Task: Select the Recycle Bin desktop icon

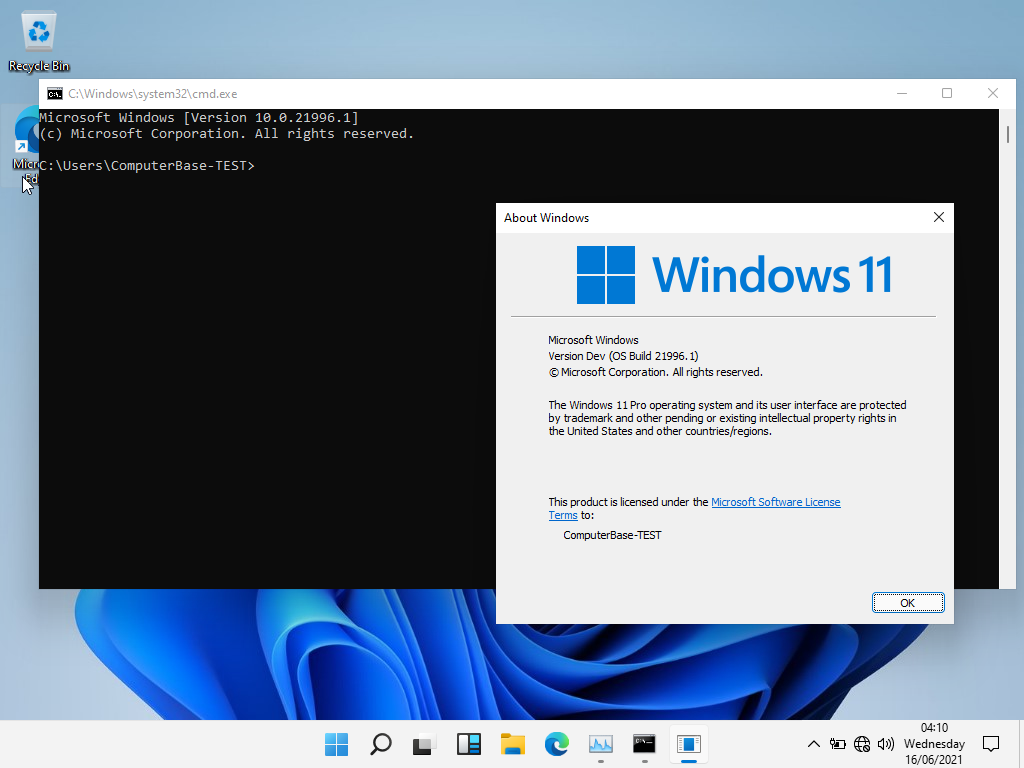Action: (39, 41)
